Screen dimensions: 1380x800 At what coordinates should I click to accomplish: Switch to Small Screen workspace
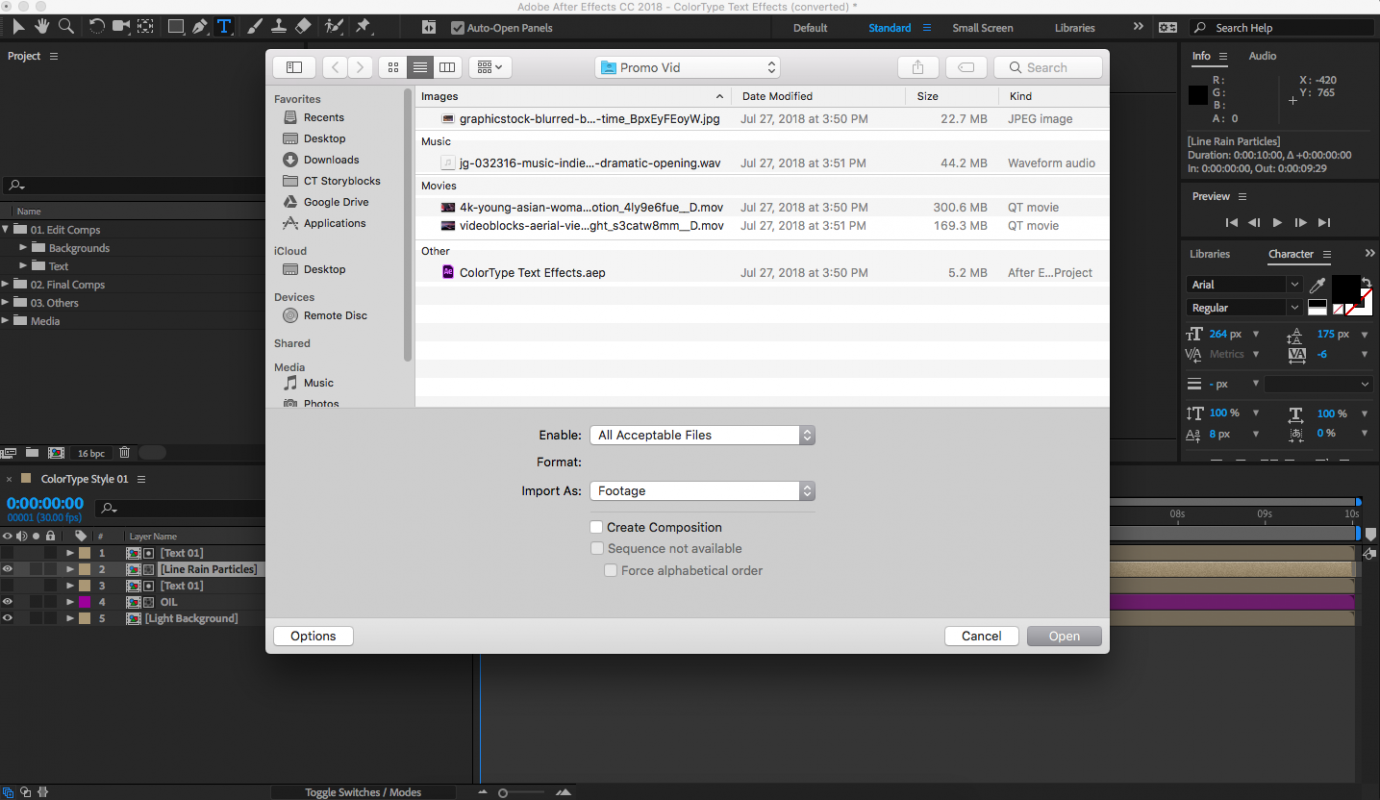click(983, 28)
